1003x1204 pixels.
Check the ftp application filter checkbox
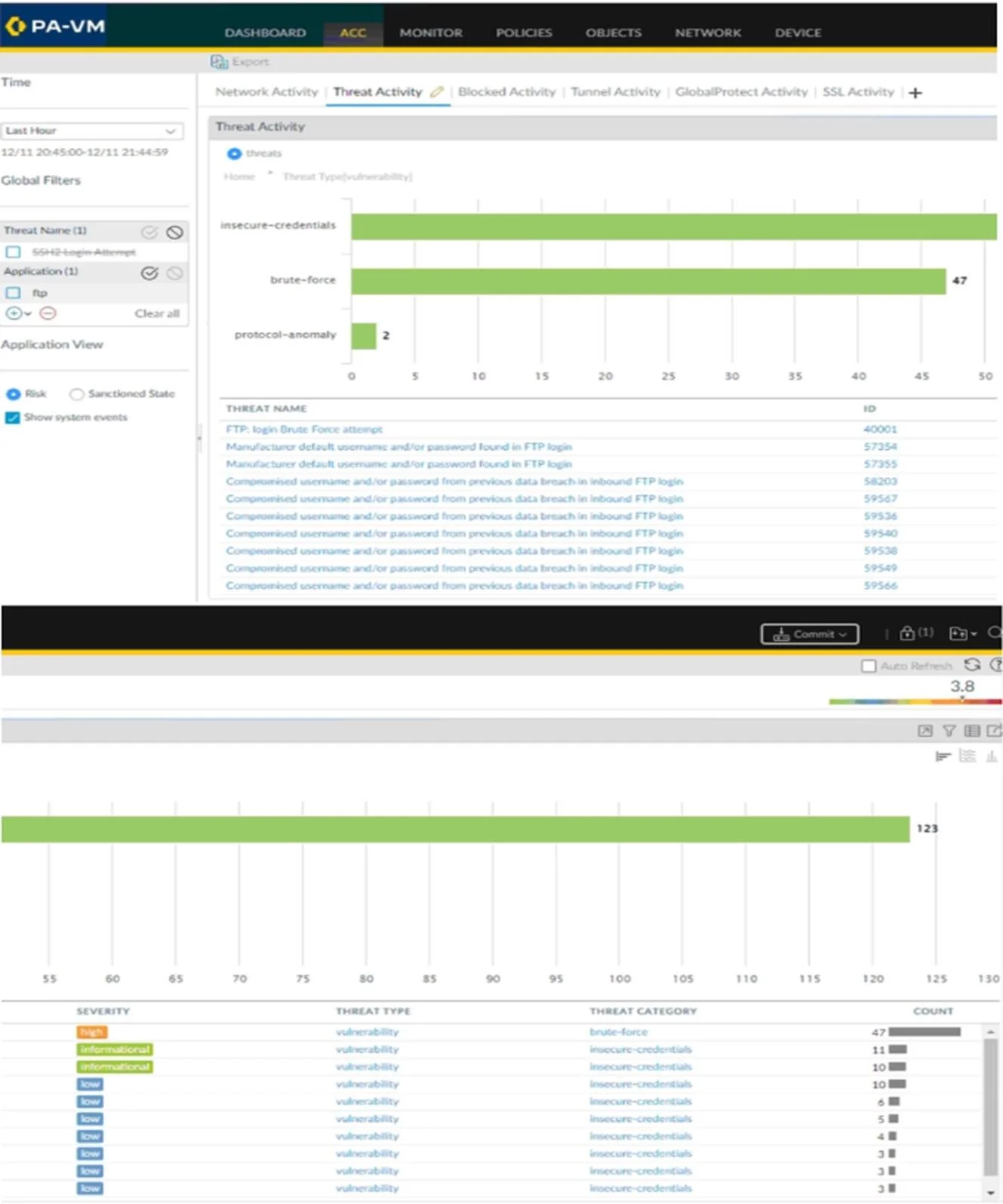[x=13, y=293]
